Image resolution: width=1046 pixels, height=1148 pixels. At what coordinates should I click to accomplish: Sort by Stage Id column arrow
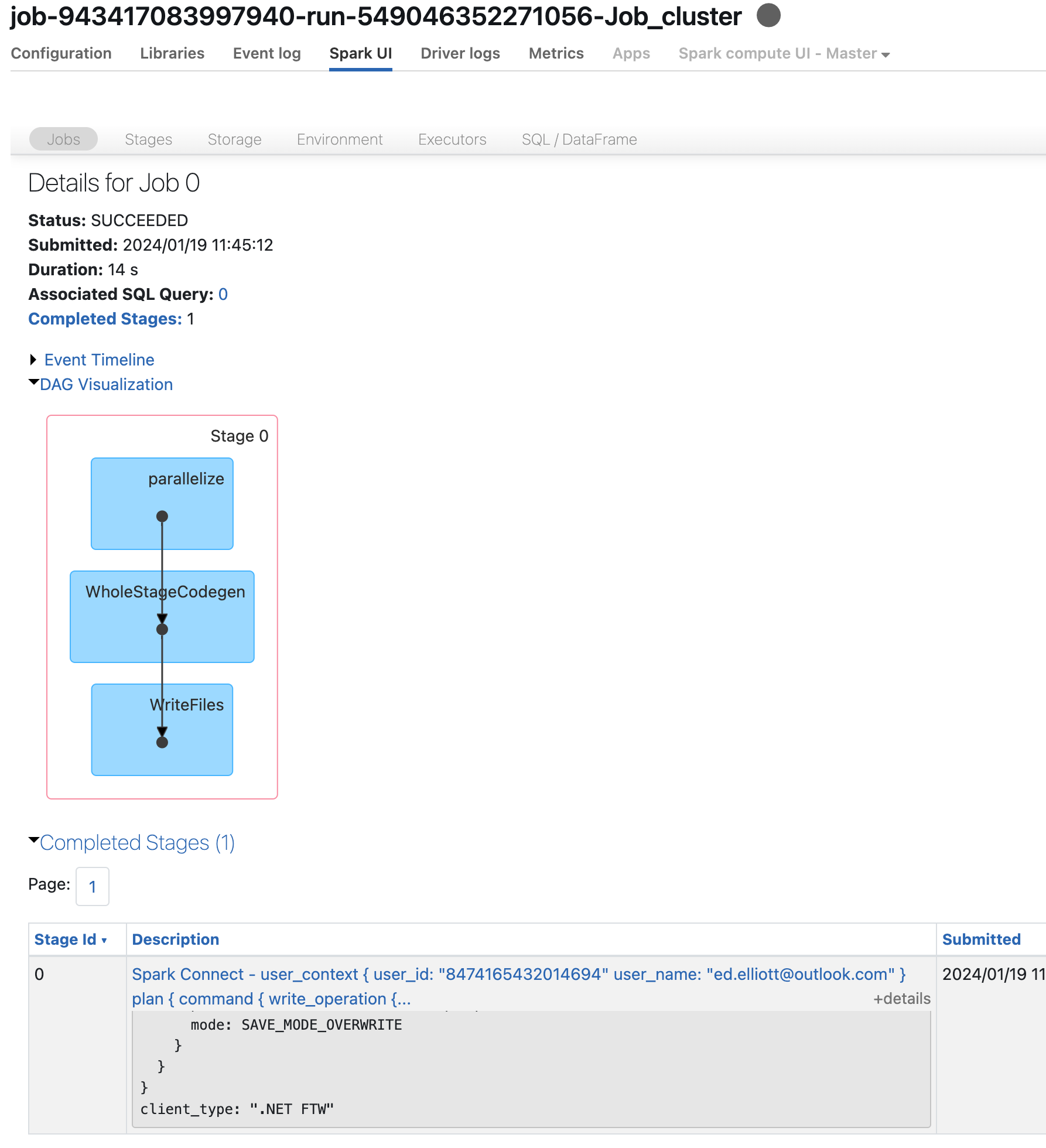point(104,940)
